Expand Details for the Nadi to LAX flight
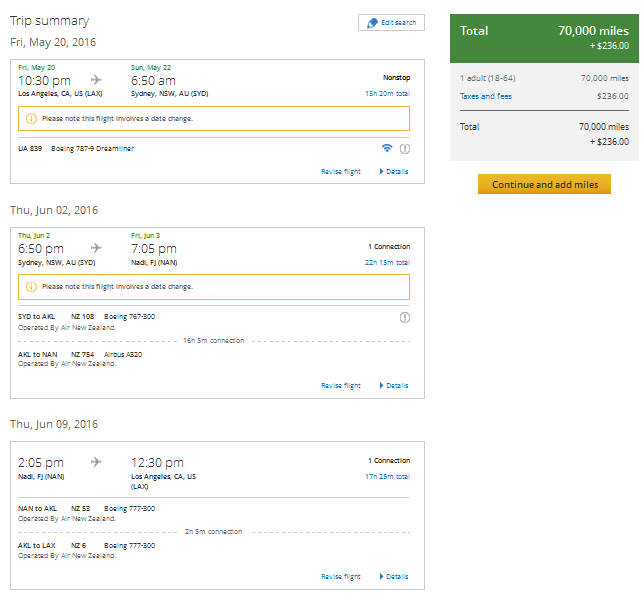This screenshot has width=643, height=599. (394, 576)
